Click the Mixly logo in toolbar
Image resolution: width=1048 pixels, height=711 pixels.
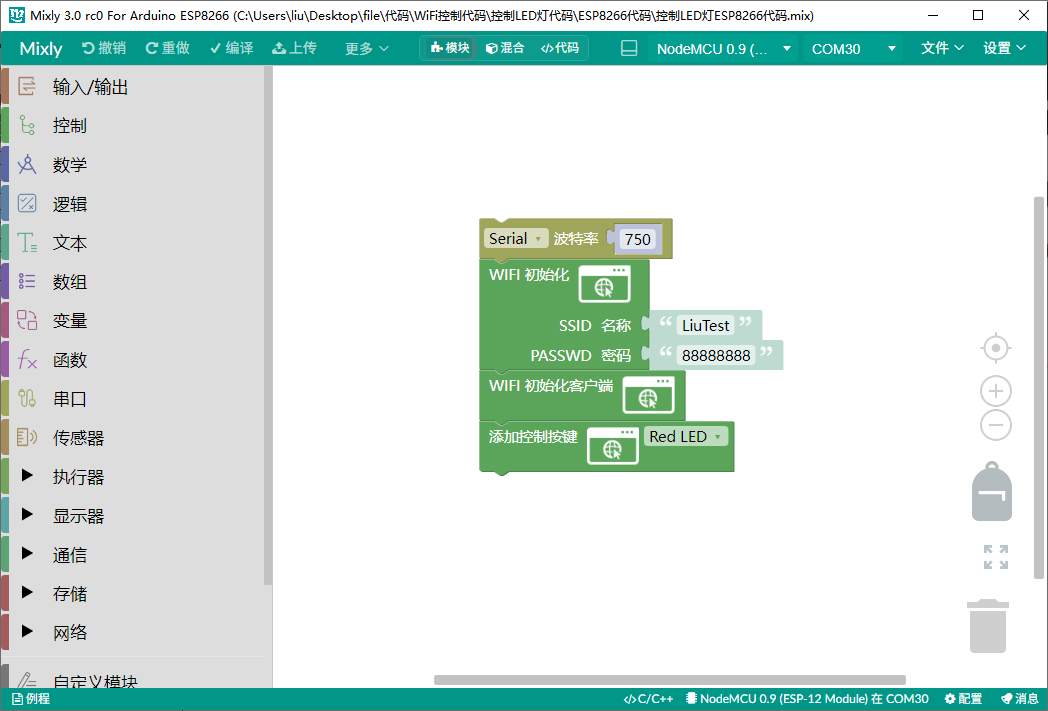point(41,48)
